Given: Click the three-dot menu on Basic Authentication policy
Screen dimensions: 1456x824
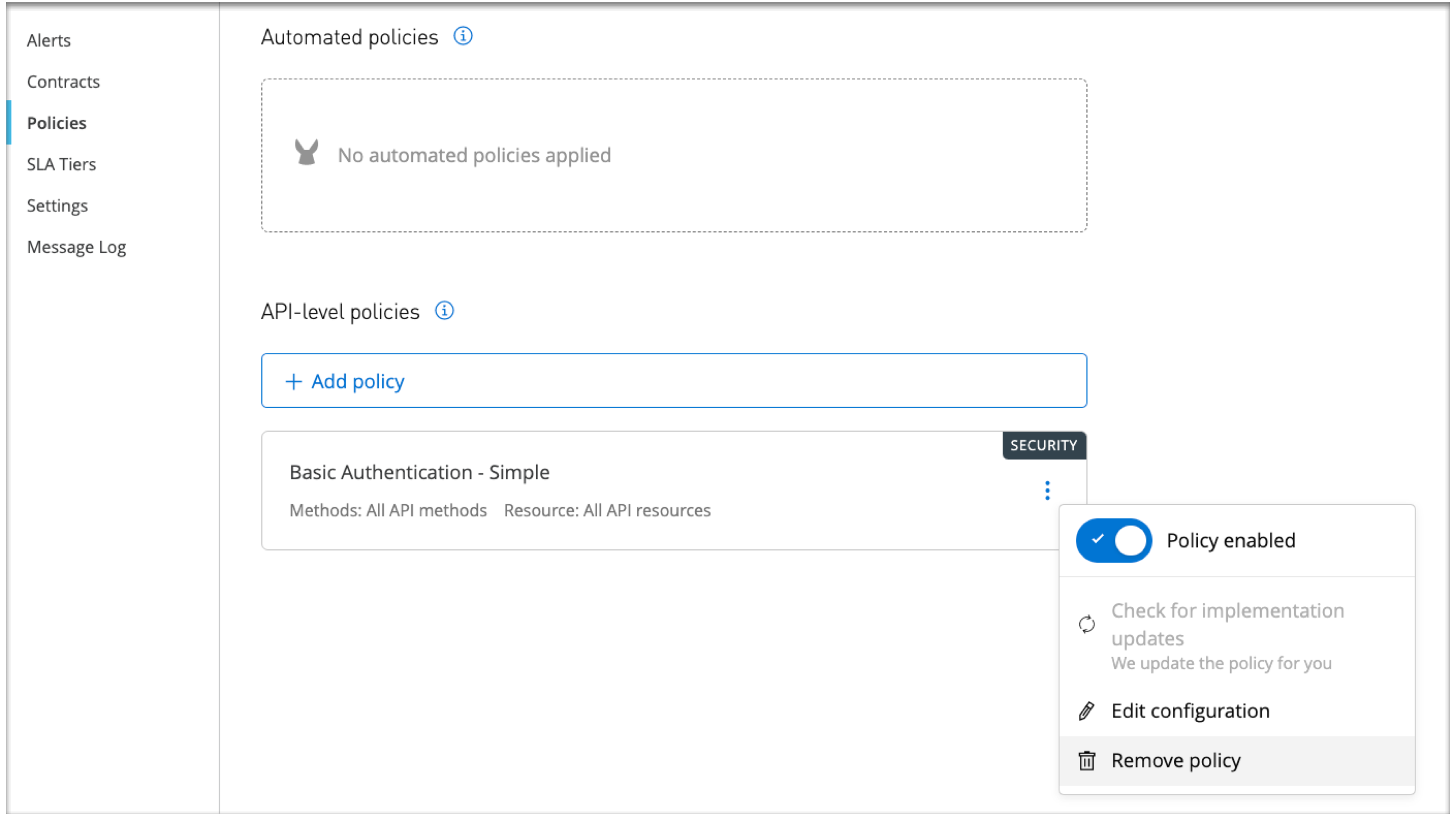Looking at the screenshot, I should point(1047,490).
